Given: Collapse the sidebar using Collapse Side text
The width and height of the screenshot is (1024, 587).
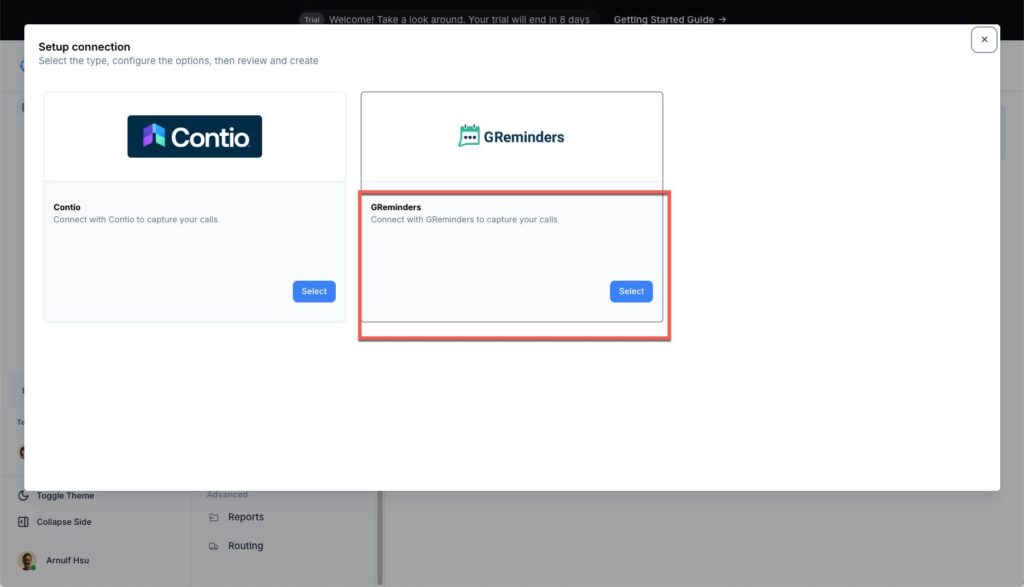Looking at the screenshot, I should pyautogui.click(x=64, y=522).
